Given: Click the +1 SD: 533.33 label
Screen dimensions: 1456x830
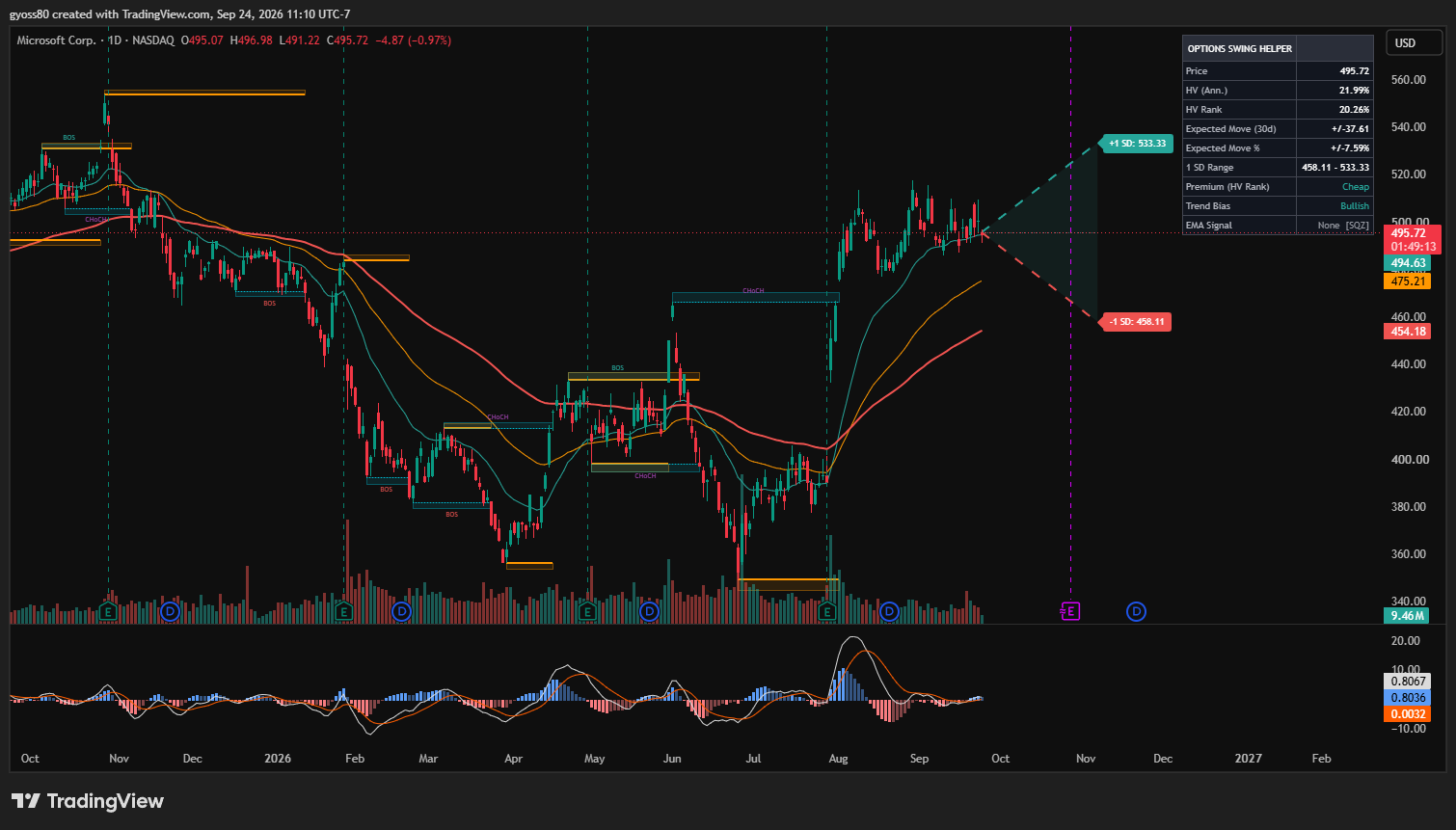Looking at the screenshot, I should (x=1137, y=144).
